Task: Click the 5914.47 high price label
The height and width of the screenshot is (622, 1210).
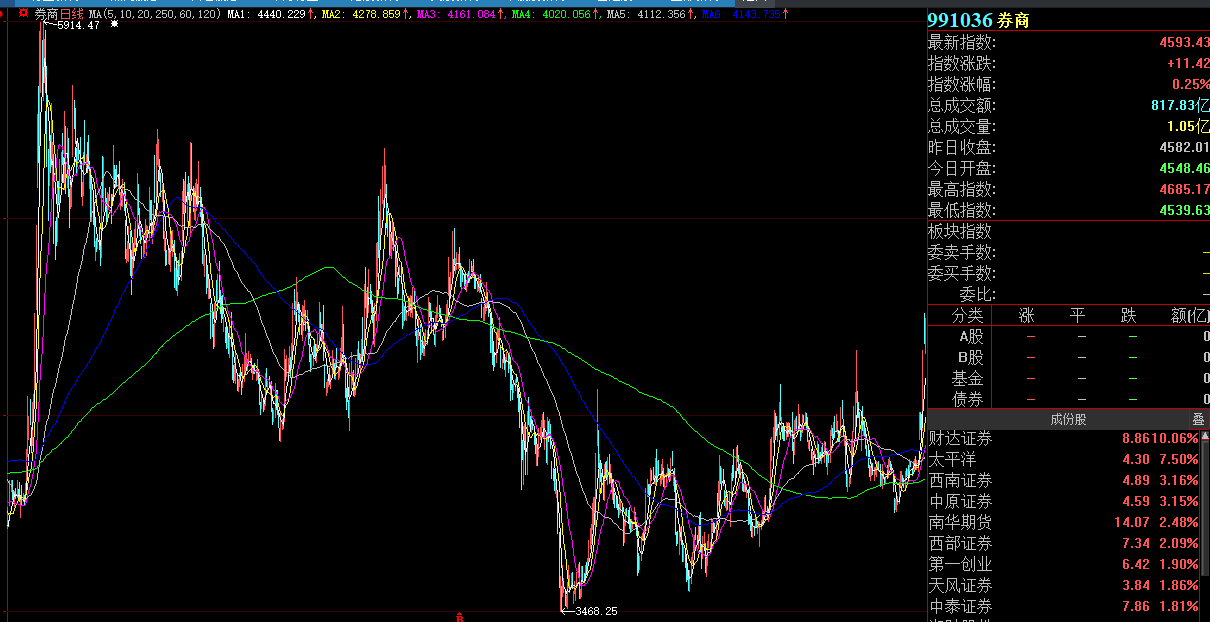Action: [78, 25]
